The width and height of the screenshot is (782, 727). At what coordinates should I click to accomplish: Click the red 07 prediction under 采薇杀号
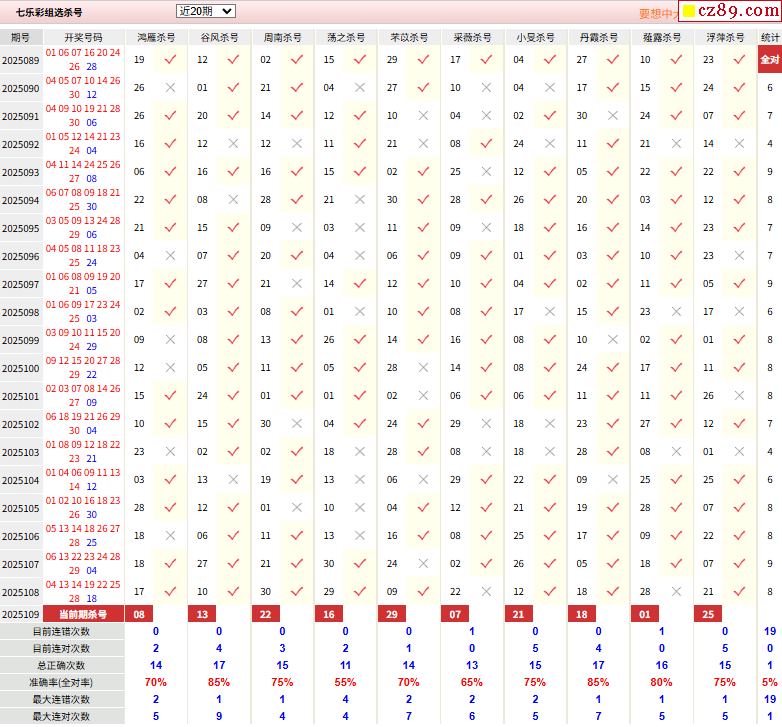pos(455,614)
